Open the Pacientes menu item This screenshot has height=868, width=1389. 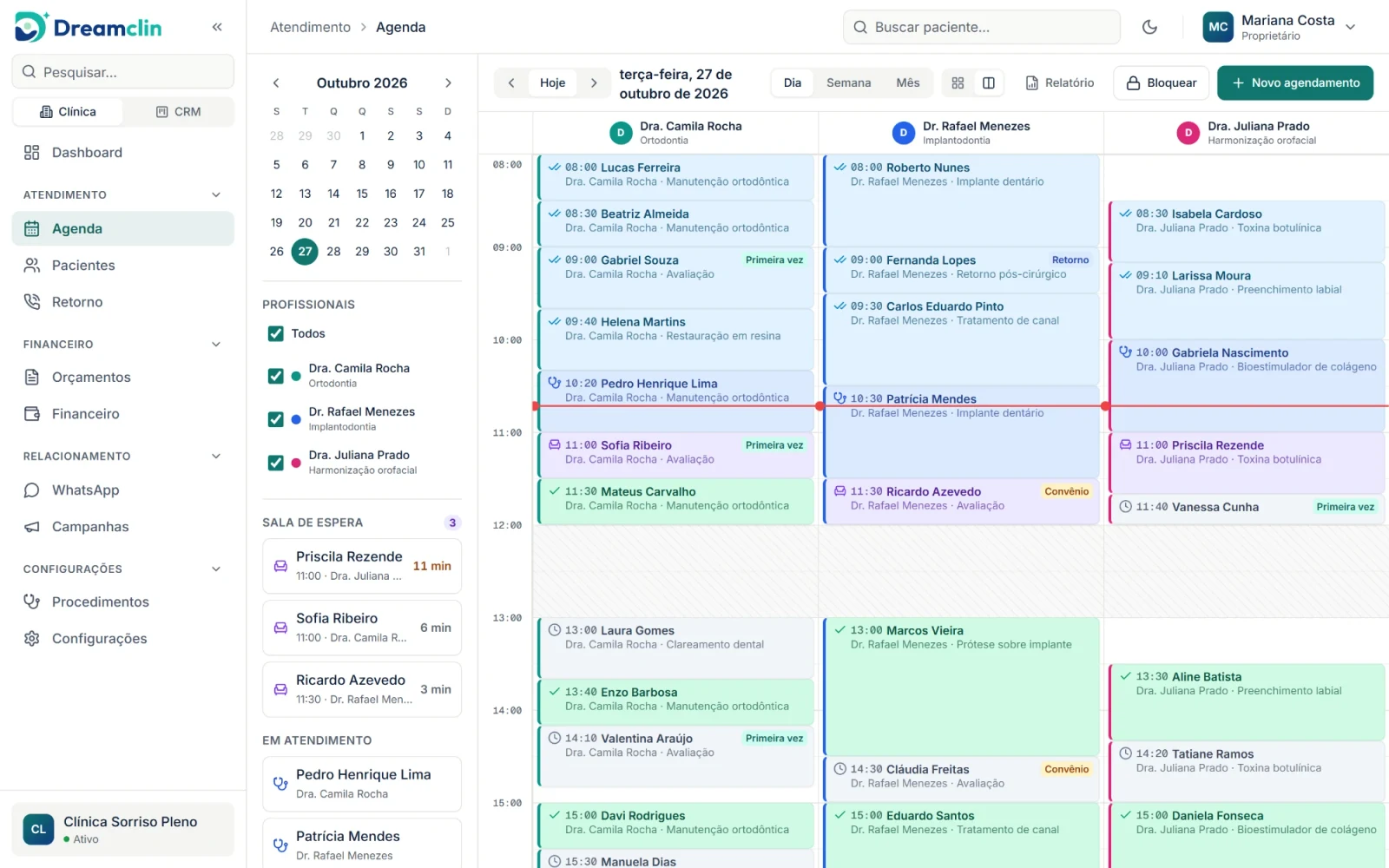122,266
